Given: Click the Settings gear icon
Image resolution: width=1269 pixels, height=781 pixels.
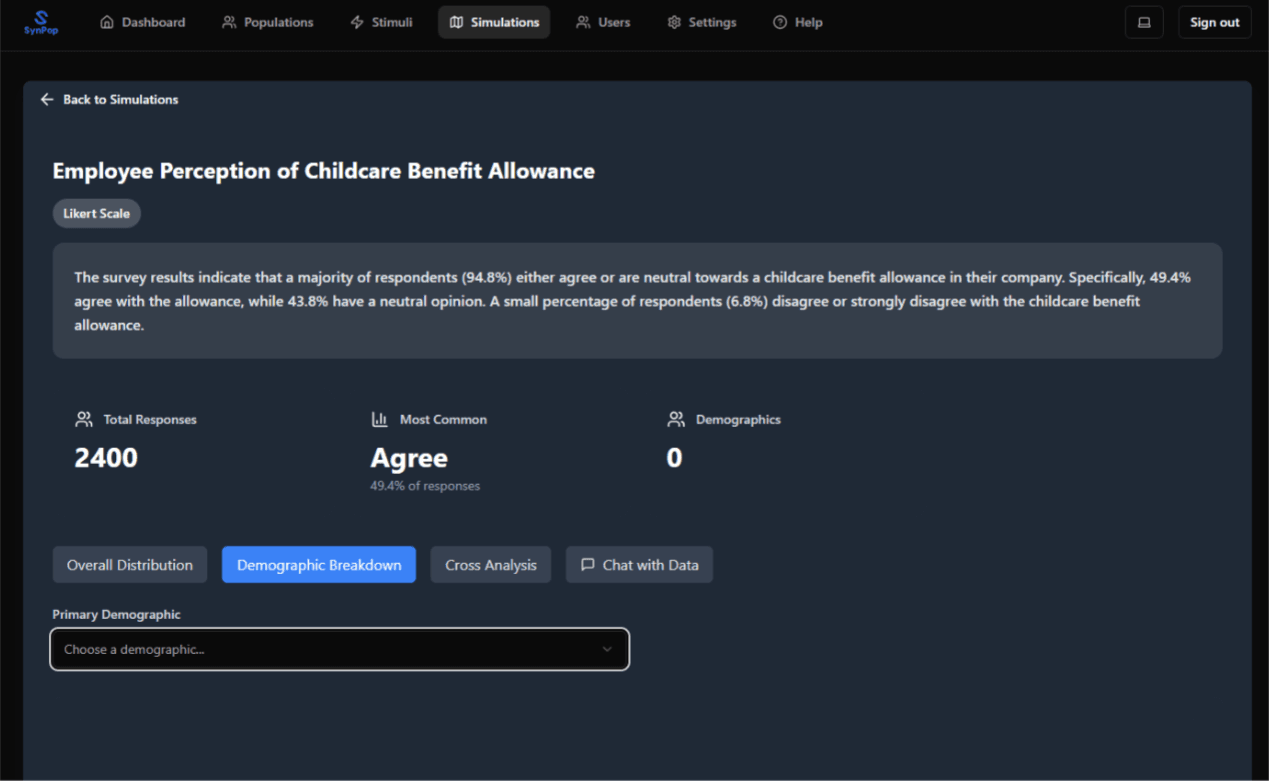Looking at the screenshot, I should pyautogui.click(x=674, y=22).
